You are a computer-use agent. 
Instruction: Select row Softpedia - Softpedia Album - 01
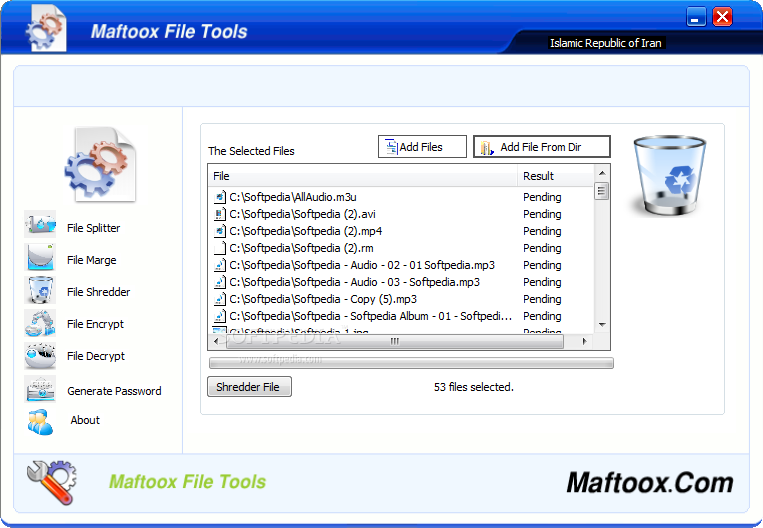point(401,316)
